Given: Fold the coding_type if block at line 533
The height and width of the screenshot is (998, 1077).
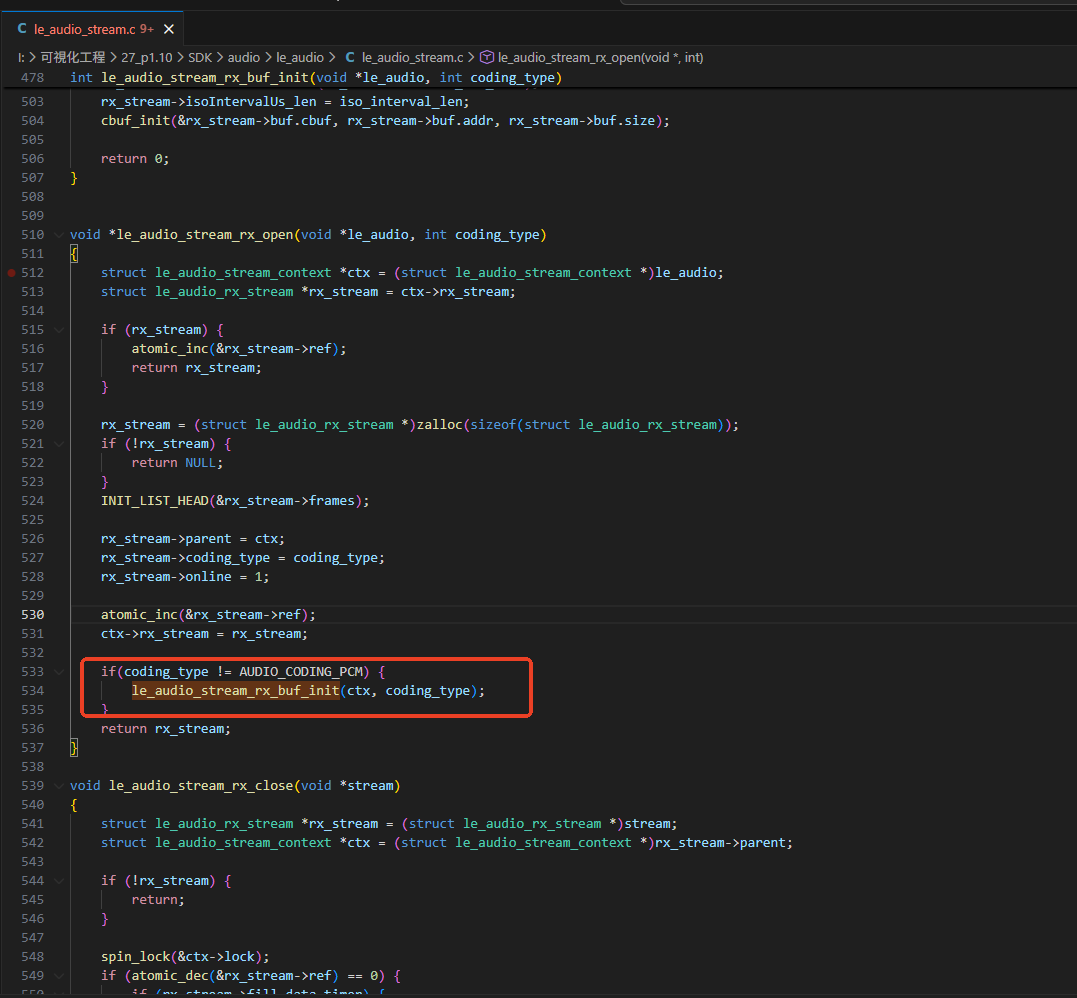Looking at the screenshot, I should pyautogui.click(x=59, y=672).
